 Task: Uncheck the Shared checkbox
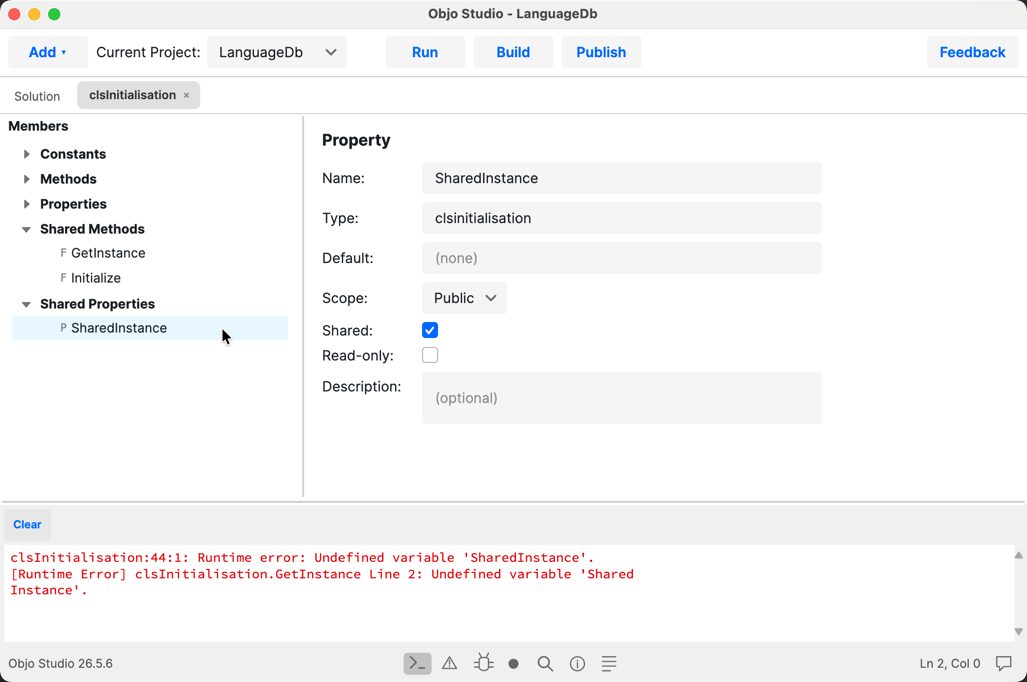coord(430,330)
